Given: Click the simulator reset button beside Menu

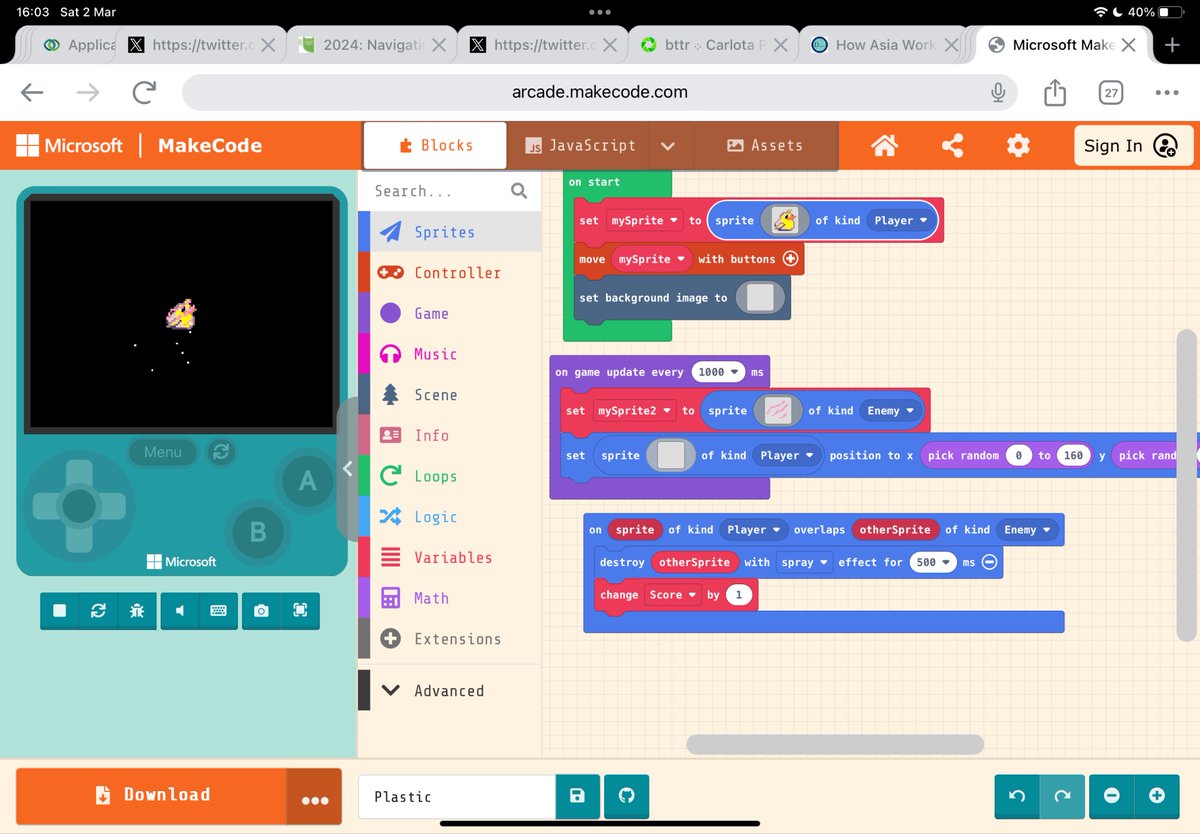Looking at the screenshot, I should pyautogui.click(x=221, y=452).
